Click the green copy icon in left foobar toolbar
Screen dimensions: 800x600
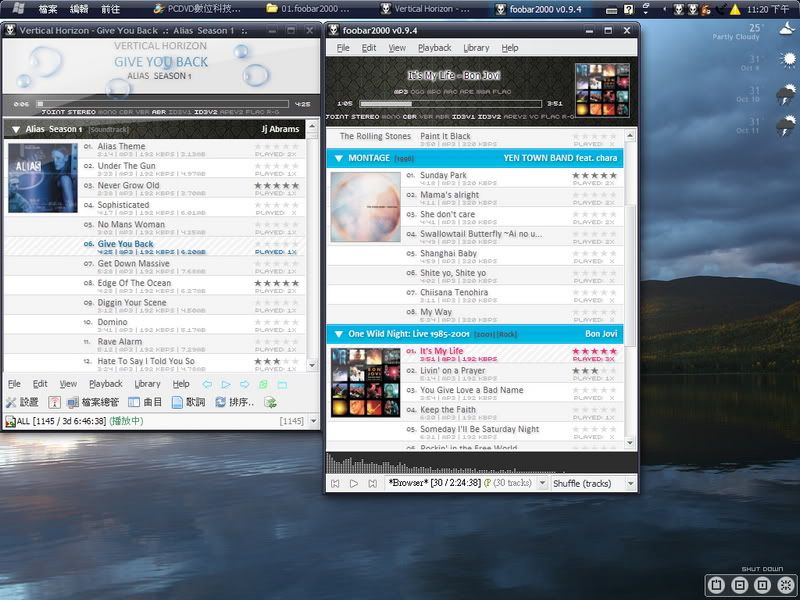263,384
